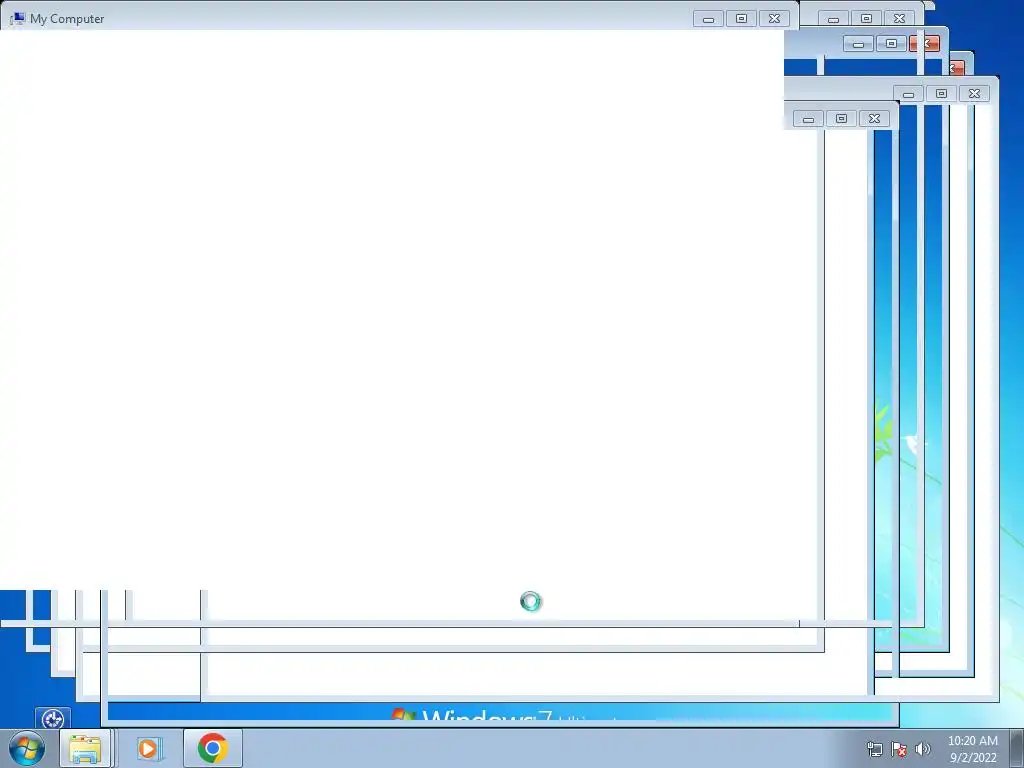Minimize the My Computer window
Viewport: 1024px width, 768px height.
pyautogui.click(x=708, y=19)
